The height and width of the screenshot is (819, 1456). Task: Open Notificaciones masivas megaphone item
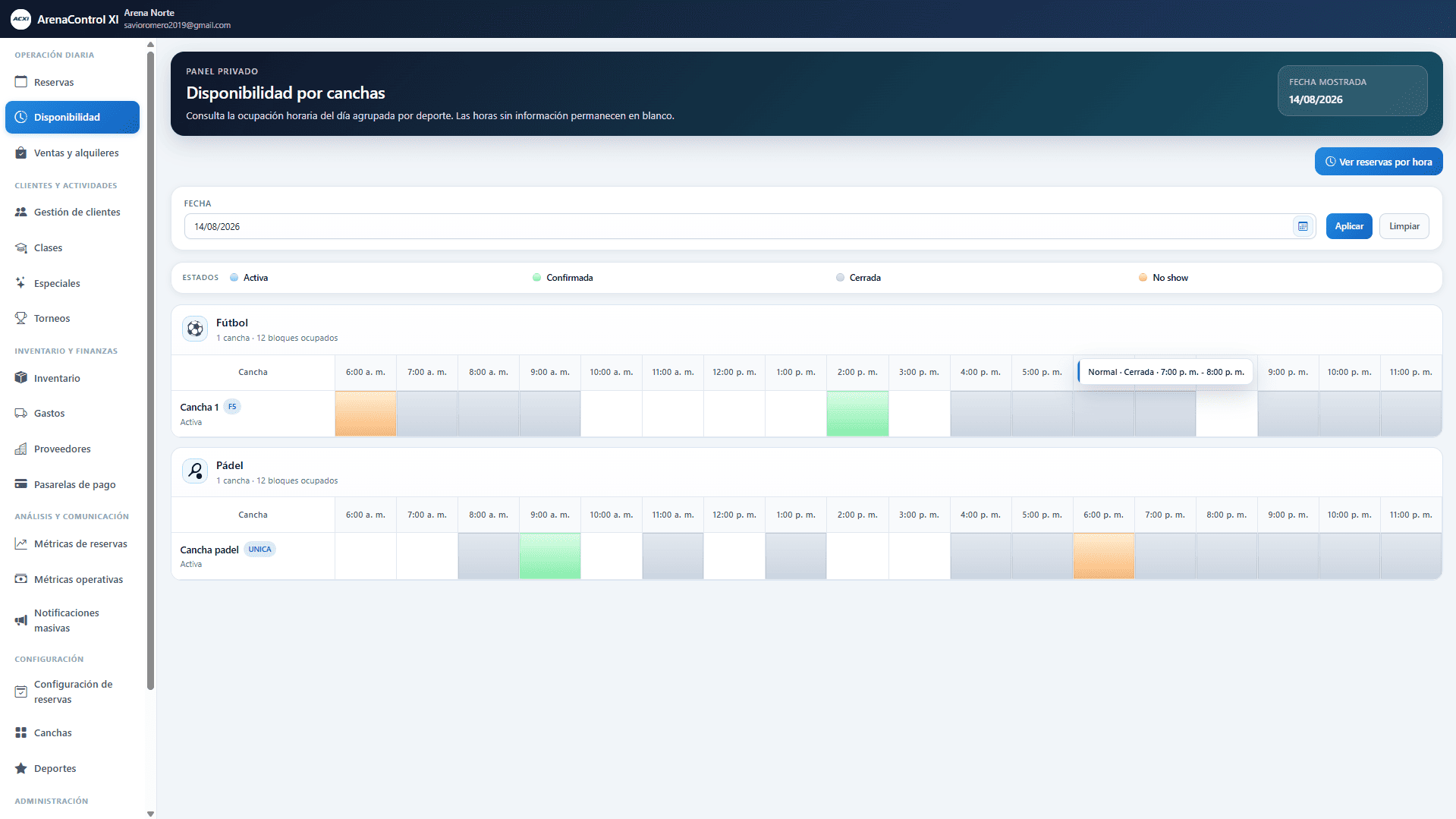point(72,620)
